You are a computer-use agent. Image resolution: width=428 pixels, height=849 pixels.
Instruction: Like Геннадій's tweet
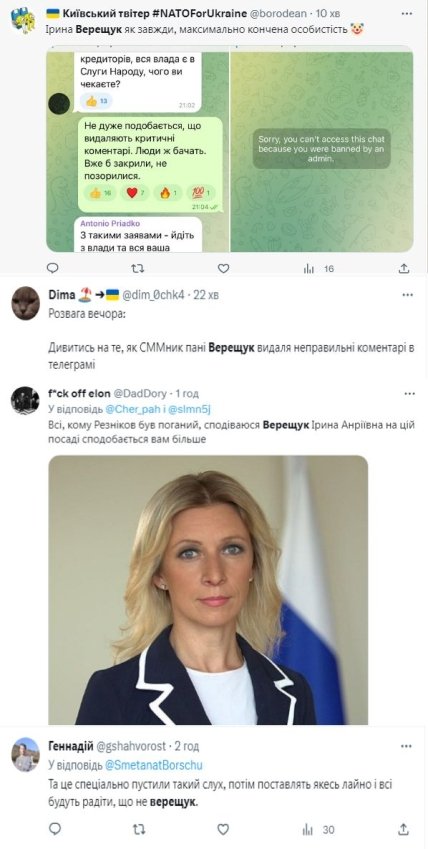[x=223, y=829]
